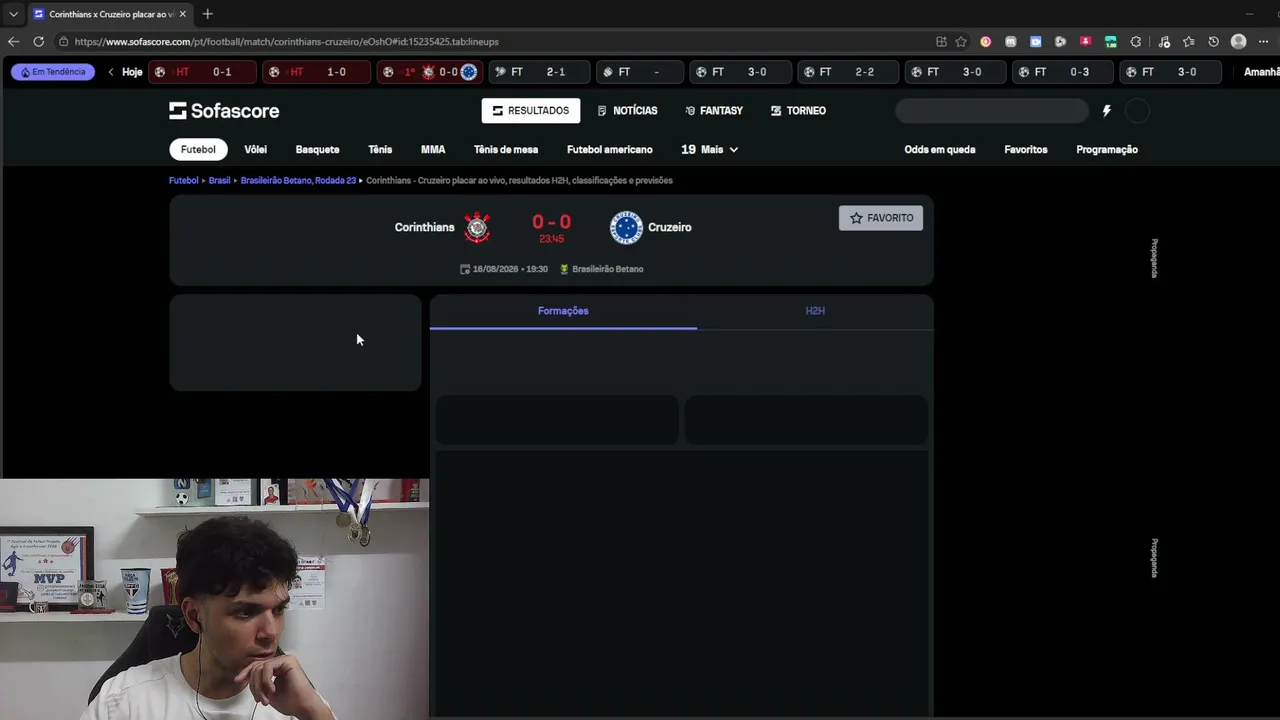Click the Em Tendência button

click(53, 72)
